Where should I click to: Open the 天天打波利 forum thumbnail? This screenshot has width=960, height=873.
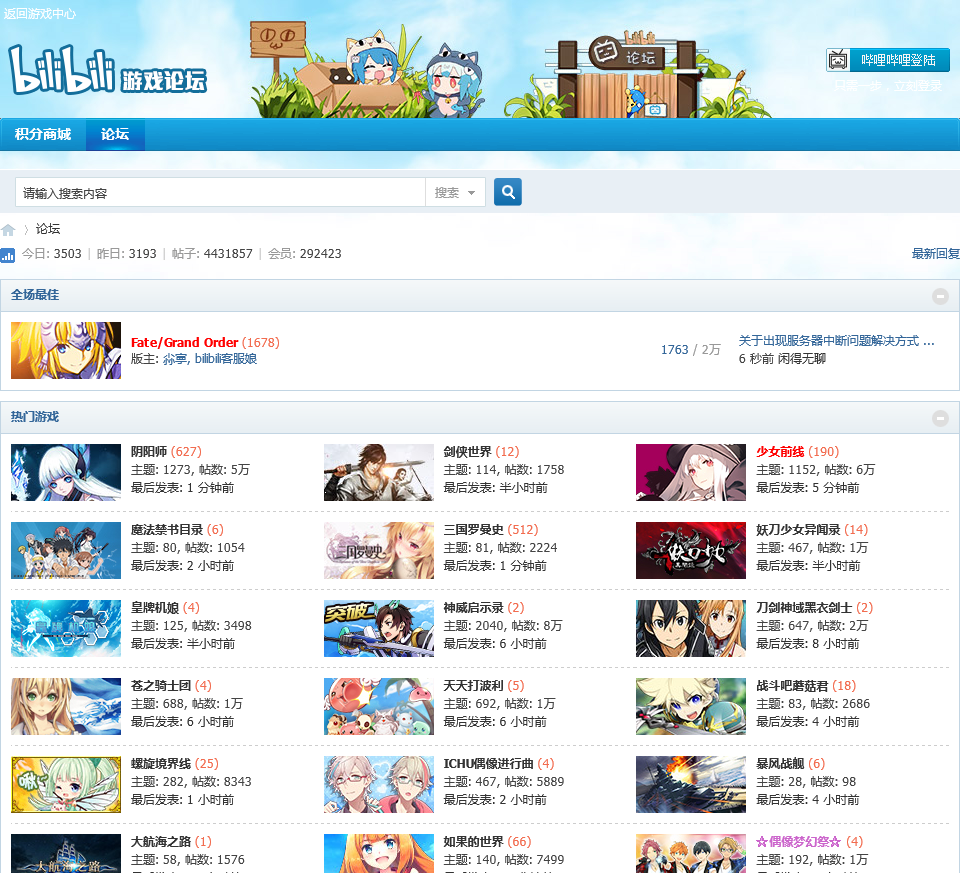(378, 706)
